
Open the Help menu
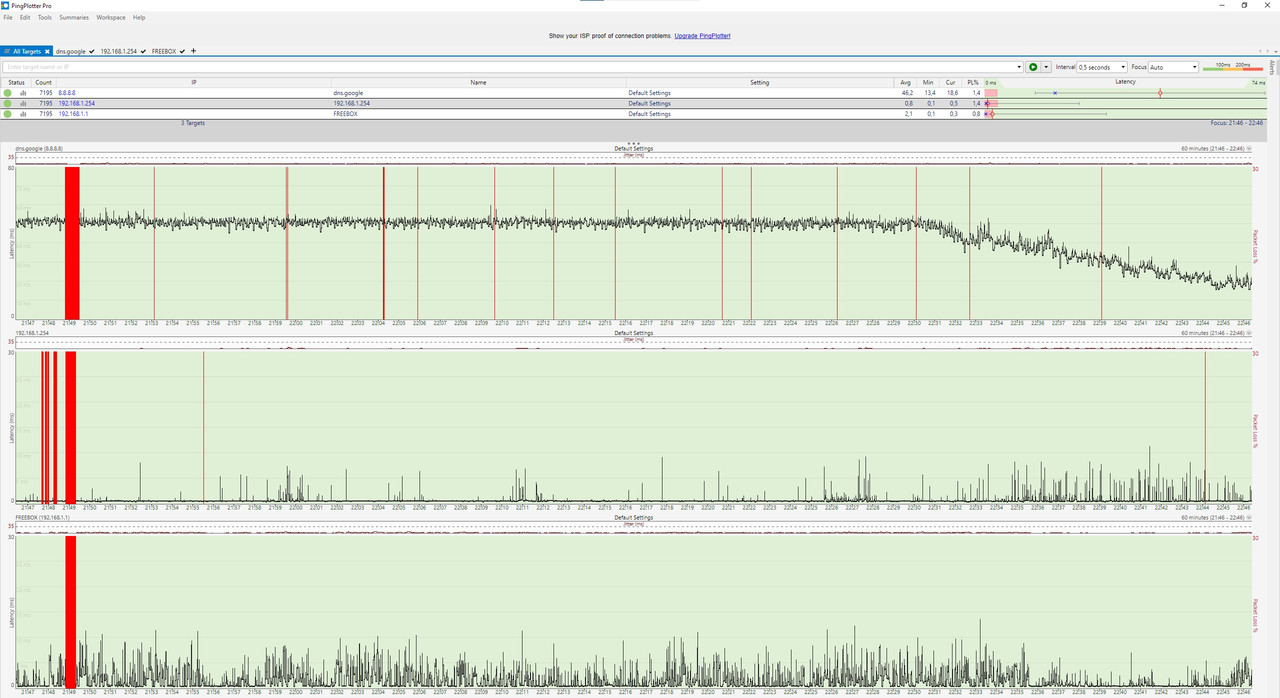pyautogui.click(x=139, y=17)
